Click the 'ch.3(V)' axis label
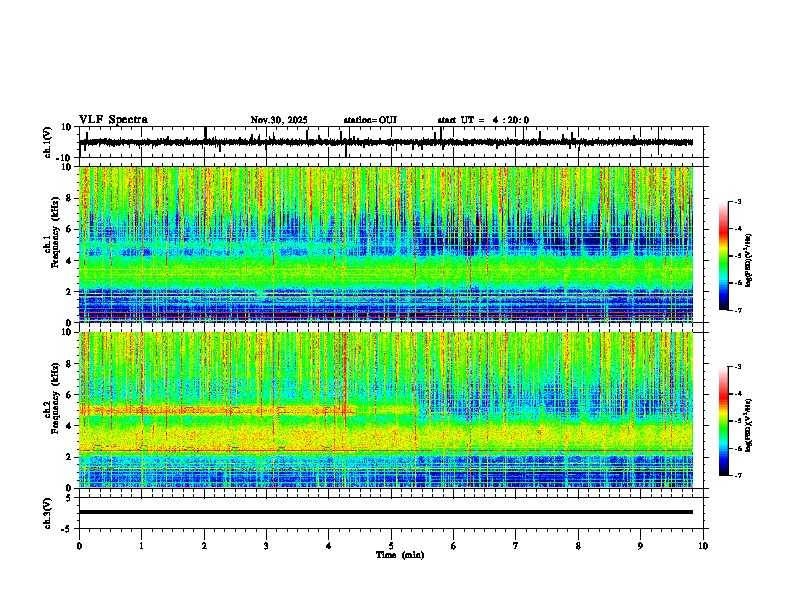Viewport: 792px width, 612px height. [x=48, y=513]
